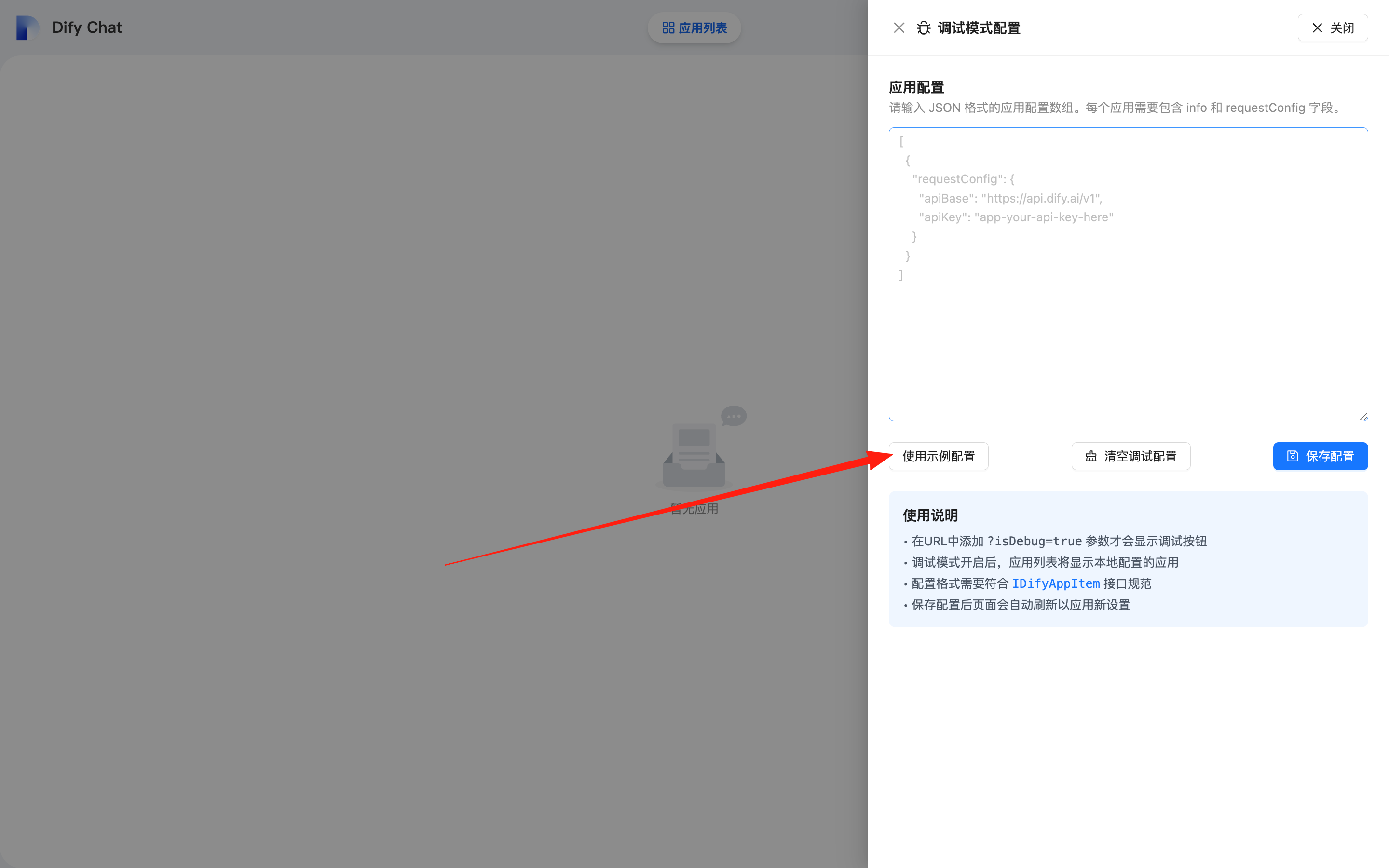Save settings with 保存配置 button
Screen dimensions: 1389x868
pyautogui.click(x=1320, y=456)
